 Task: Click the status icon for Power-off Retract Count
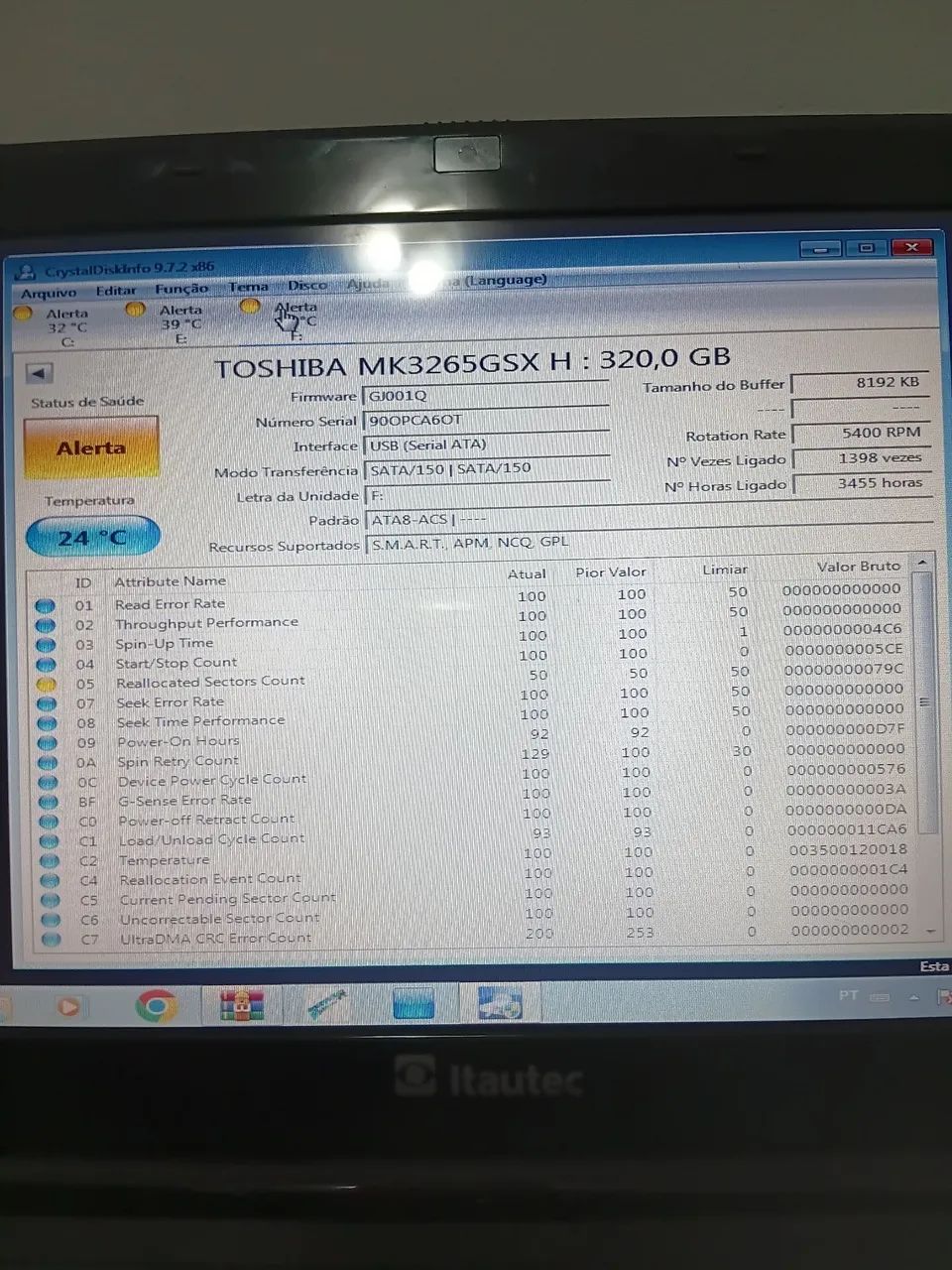(x=50, y=822)
